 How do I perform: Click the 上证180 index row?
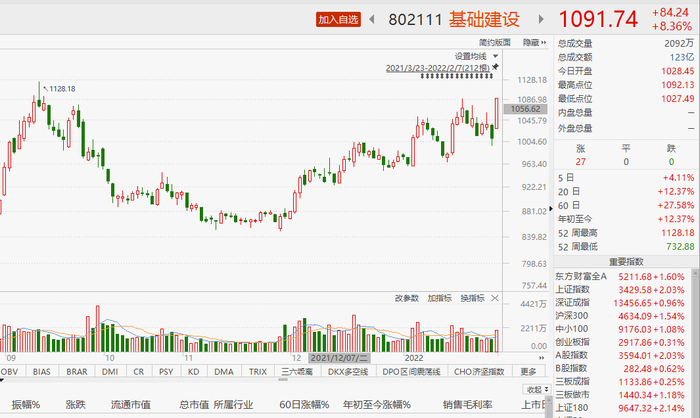click(x=622, y=408)
